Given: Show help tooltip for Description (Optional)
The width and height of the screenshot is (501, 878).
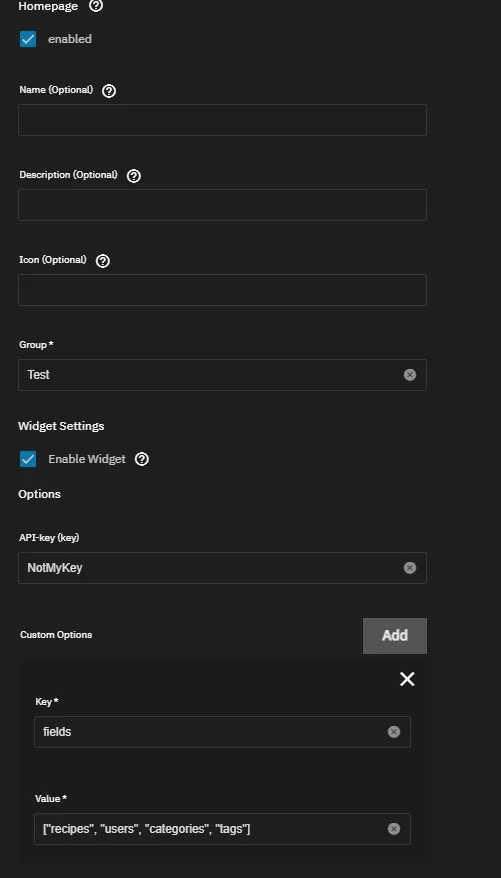Looking at the screenshot, I should pos(134,176).
